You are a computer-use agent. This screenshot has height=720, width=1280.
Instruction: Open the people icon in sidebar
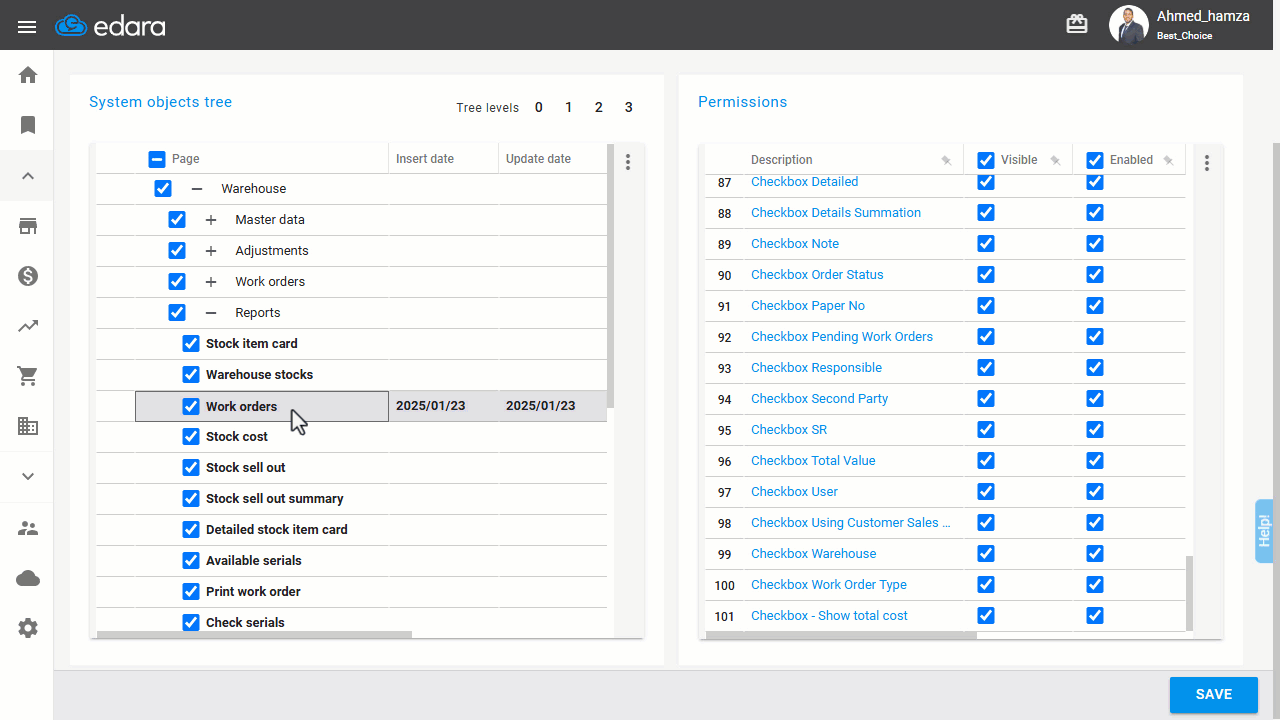tap(28, 528)
